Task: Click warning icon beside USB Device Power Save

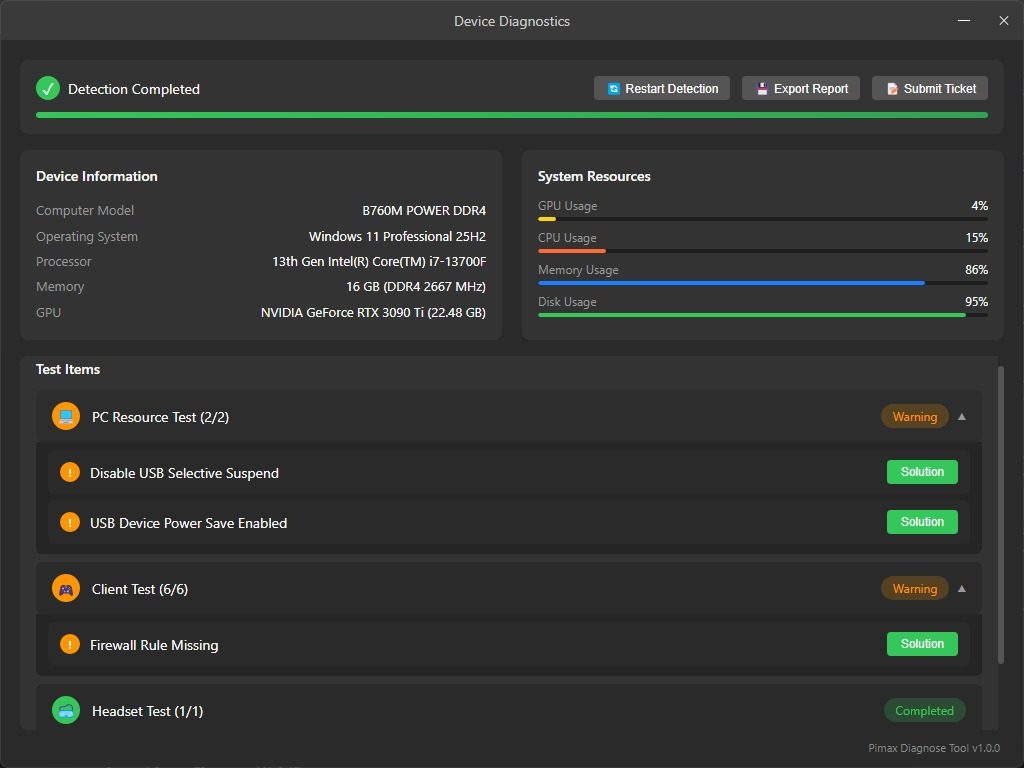Action: pyautogui.click(x=70, y=522)
